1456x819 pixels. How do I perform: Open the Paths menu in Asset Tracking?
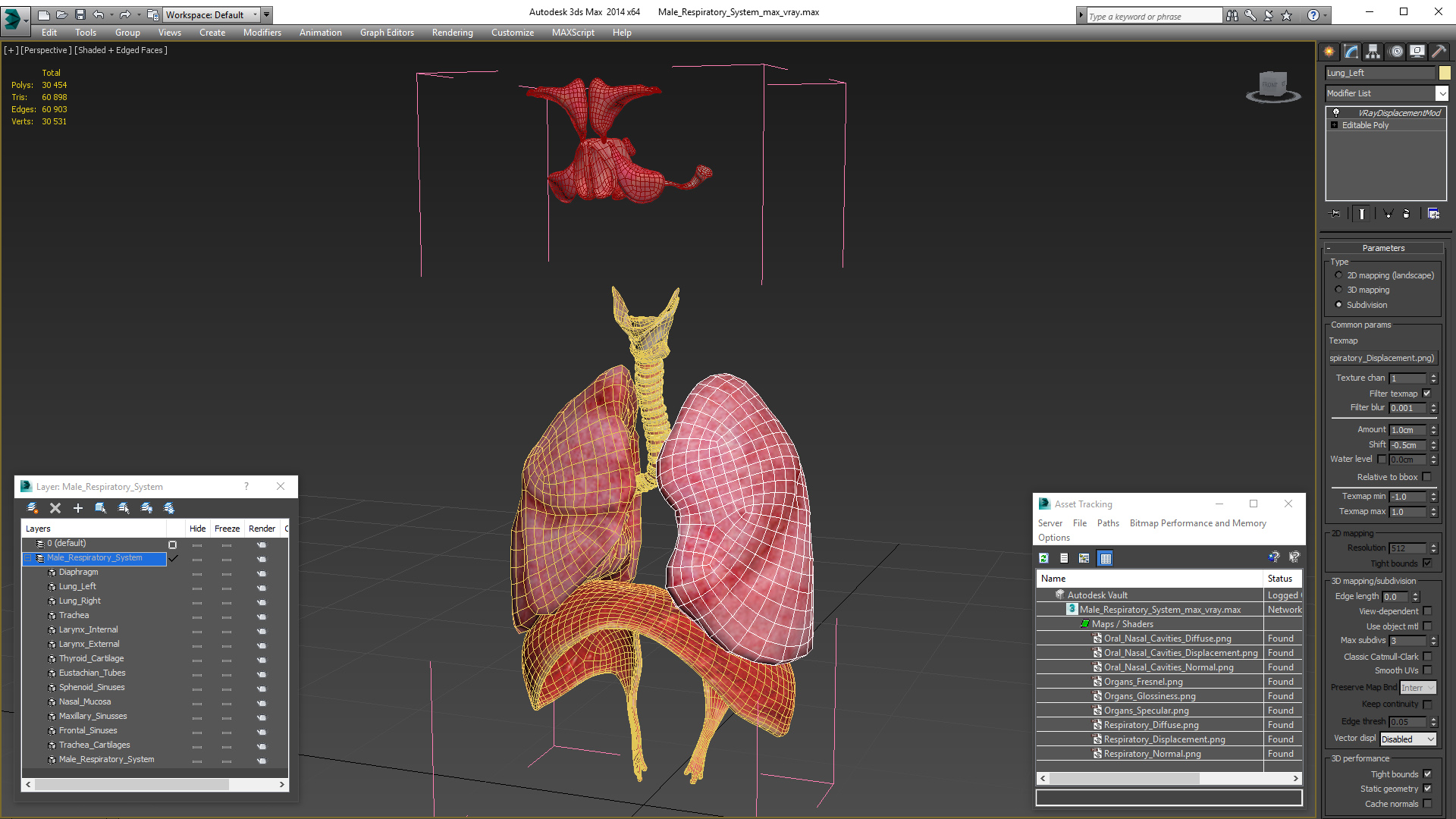(1107, 523)
